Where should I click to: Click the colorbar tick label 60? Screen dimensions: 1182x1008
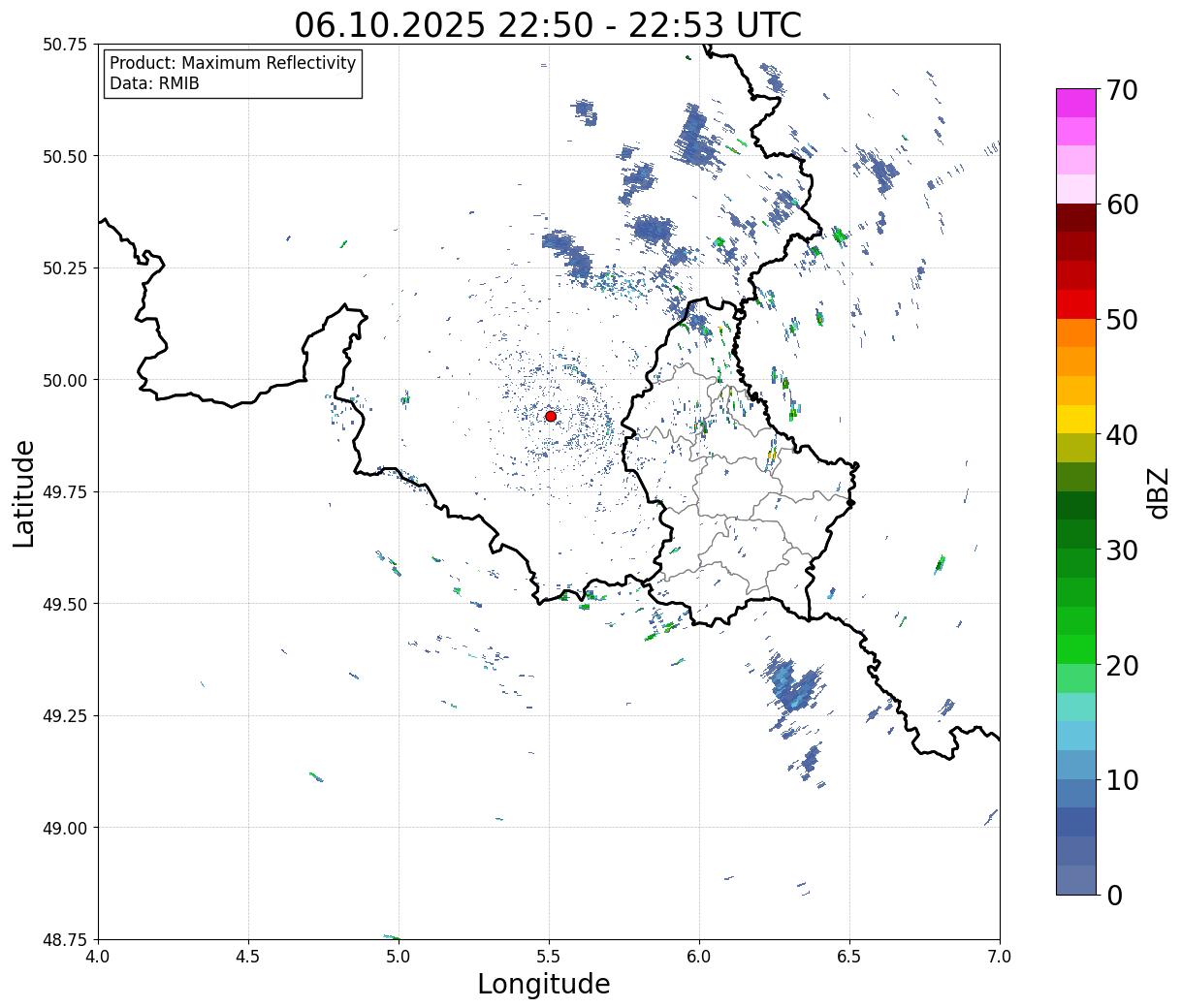[1121, 205]
